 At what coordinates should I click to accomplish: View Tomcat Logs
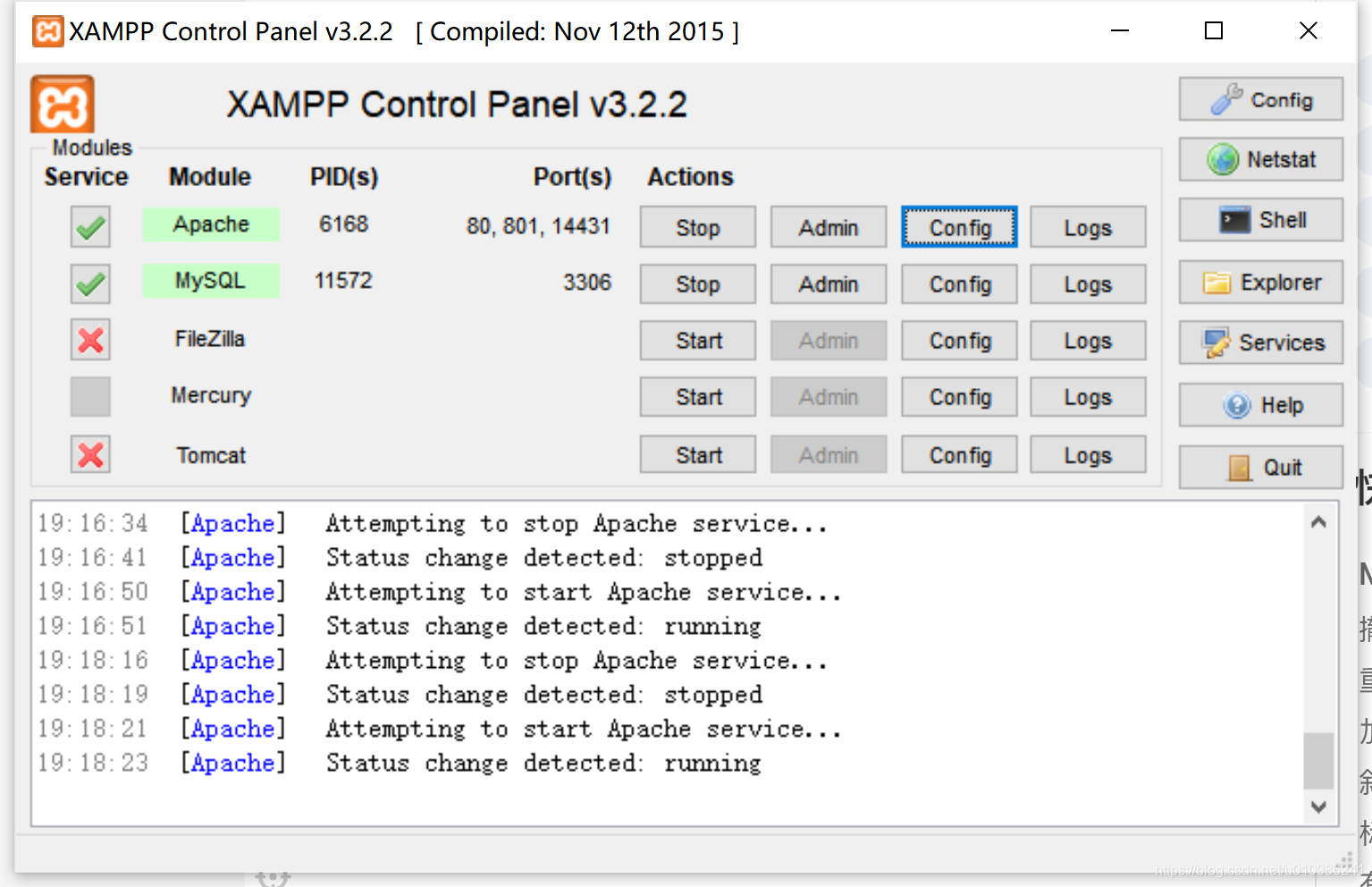(1088, 454)
